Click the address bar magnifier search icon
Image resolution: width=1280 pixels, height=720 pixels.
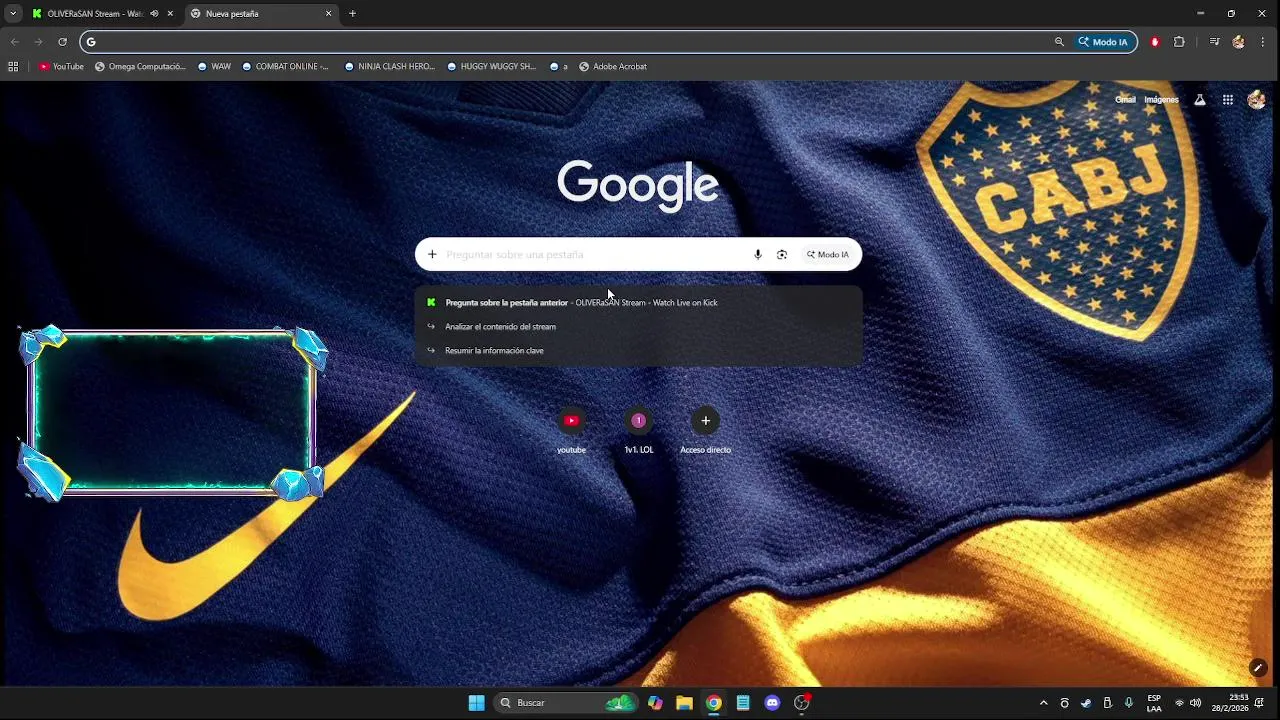(1059, 42)
